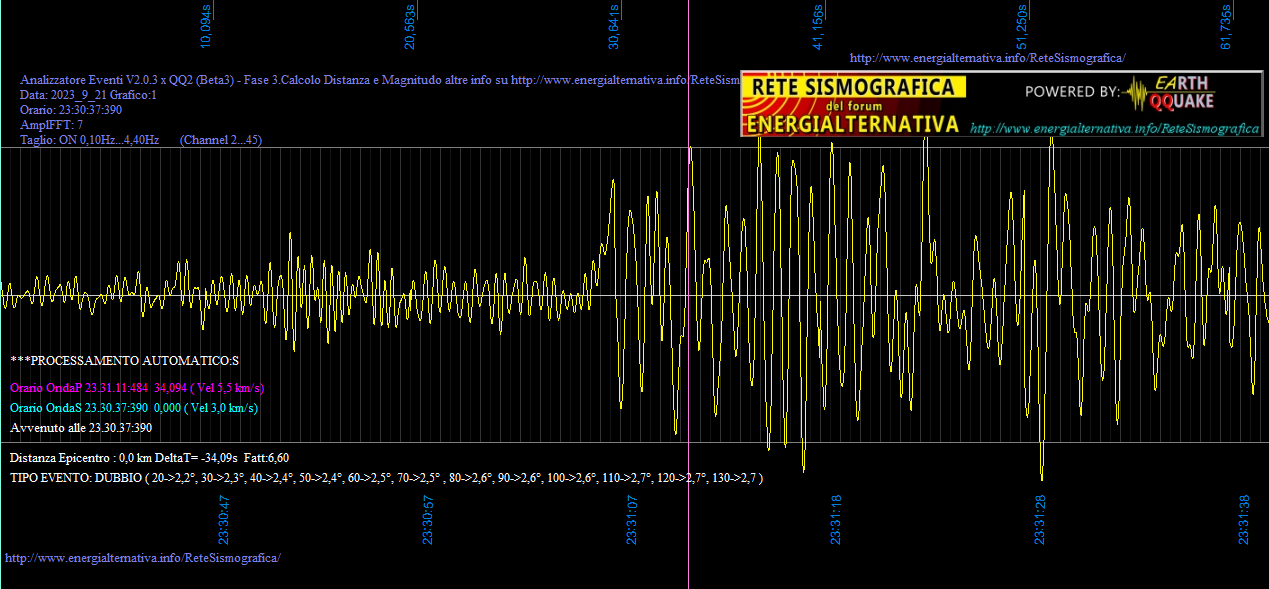Viewport: 1269px width, 589px height.
Task: Click the TIPO EVENTO: DUBBIO line
Action: (x=387, y=478)
